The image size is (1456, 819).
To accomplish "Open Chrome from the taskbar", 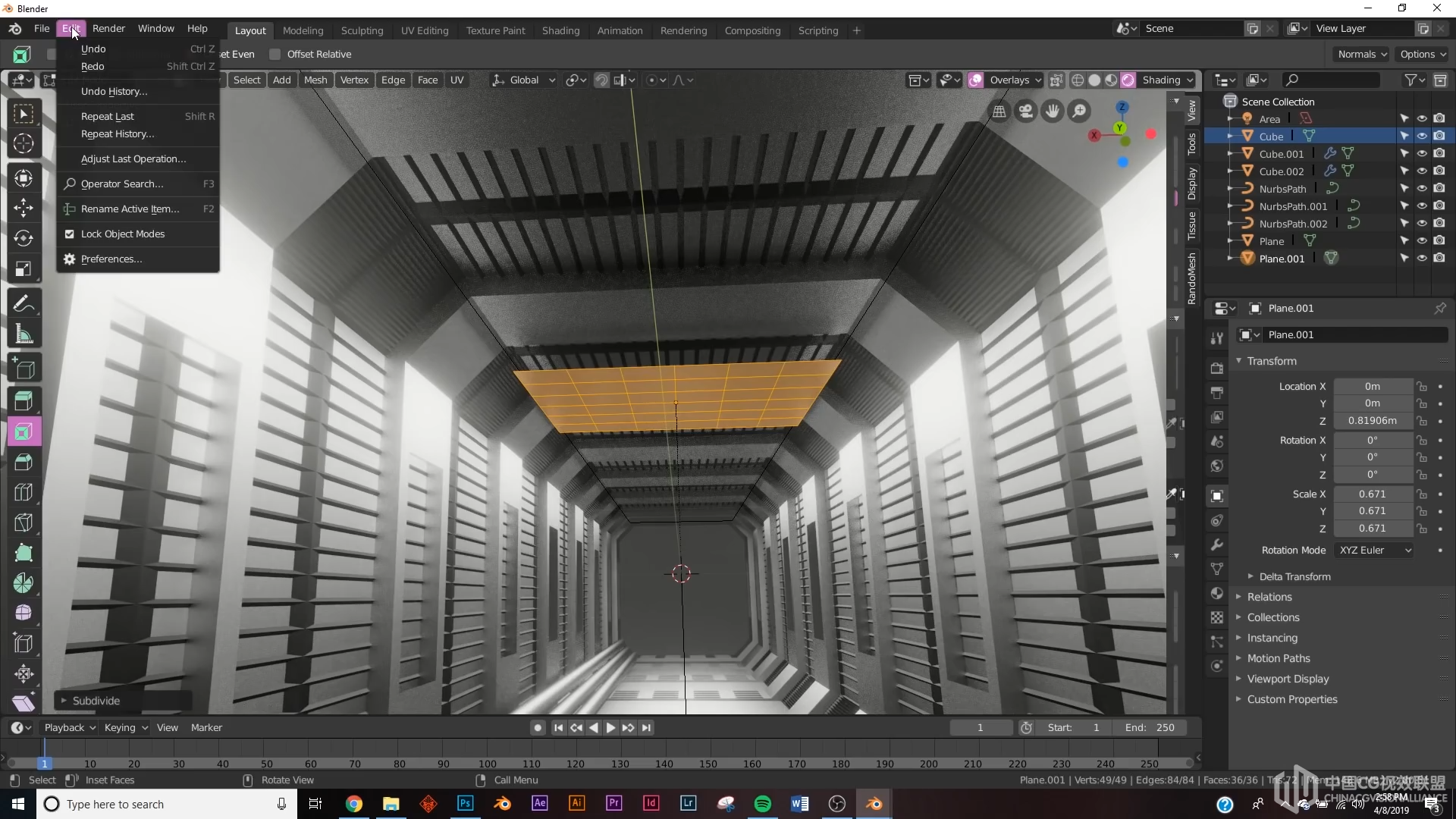I will pos(354,804).
